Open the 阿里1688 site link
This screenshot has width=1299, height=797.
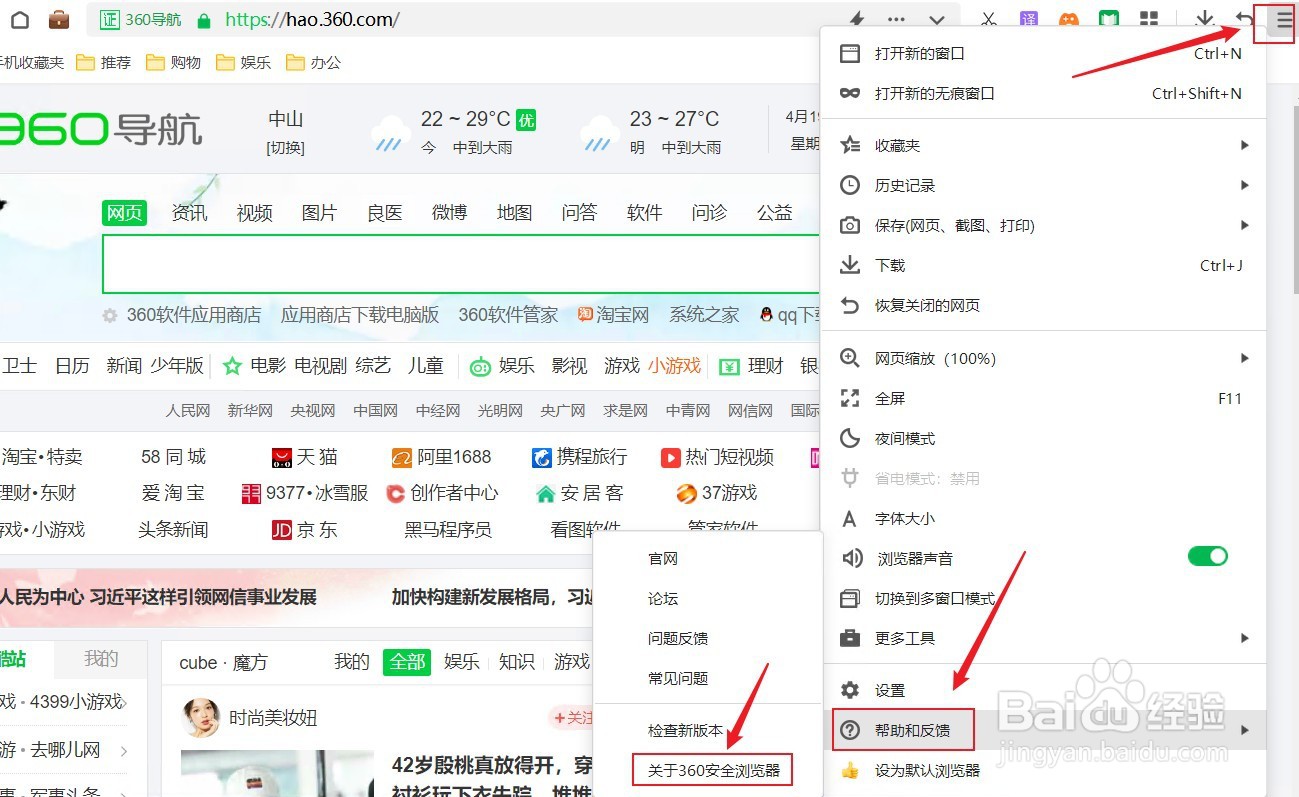click(441, 457)
